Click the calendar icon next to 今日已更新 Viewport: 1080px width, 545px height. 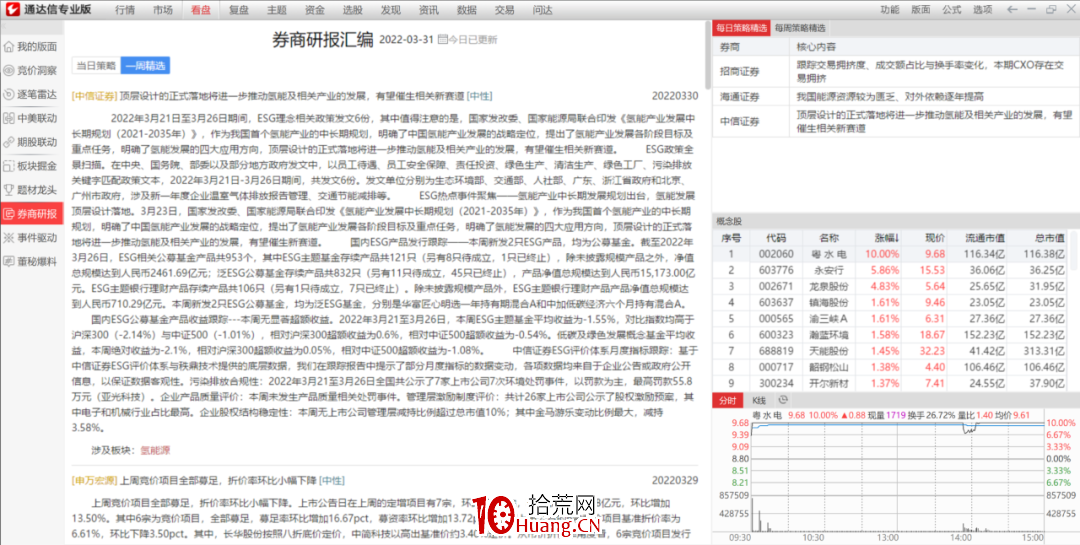pyautogui.click(x=442, y=39)
